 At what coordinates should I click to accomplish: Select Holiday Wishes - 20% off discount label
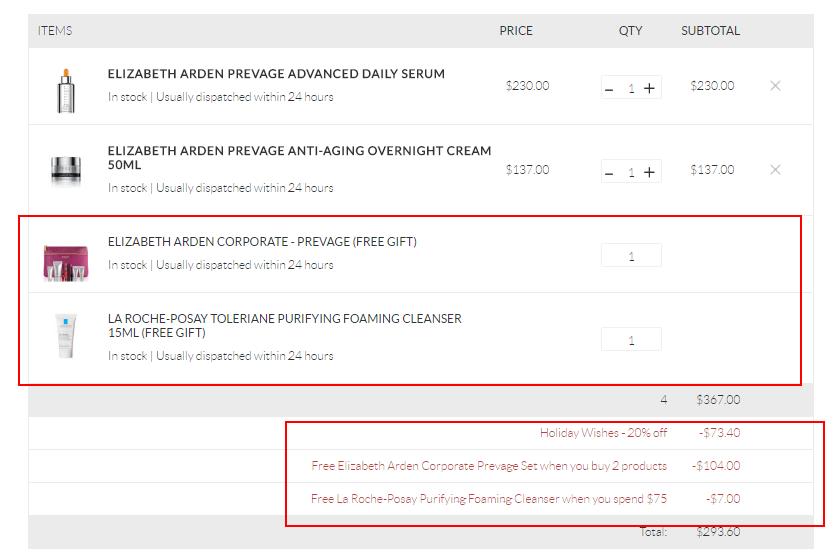[x=603, y=433]
